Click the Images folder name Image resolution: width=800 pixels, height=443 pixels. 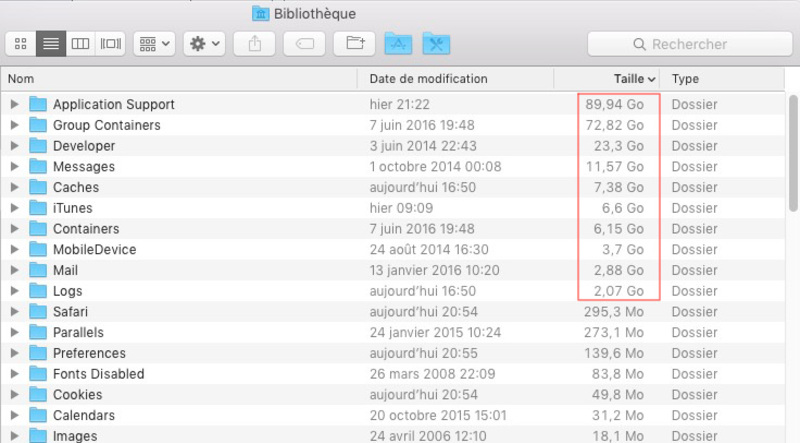click(75, 436)
